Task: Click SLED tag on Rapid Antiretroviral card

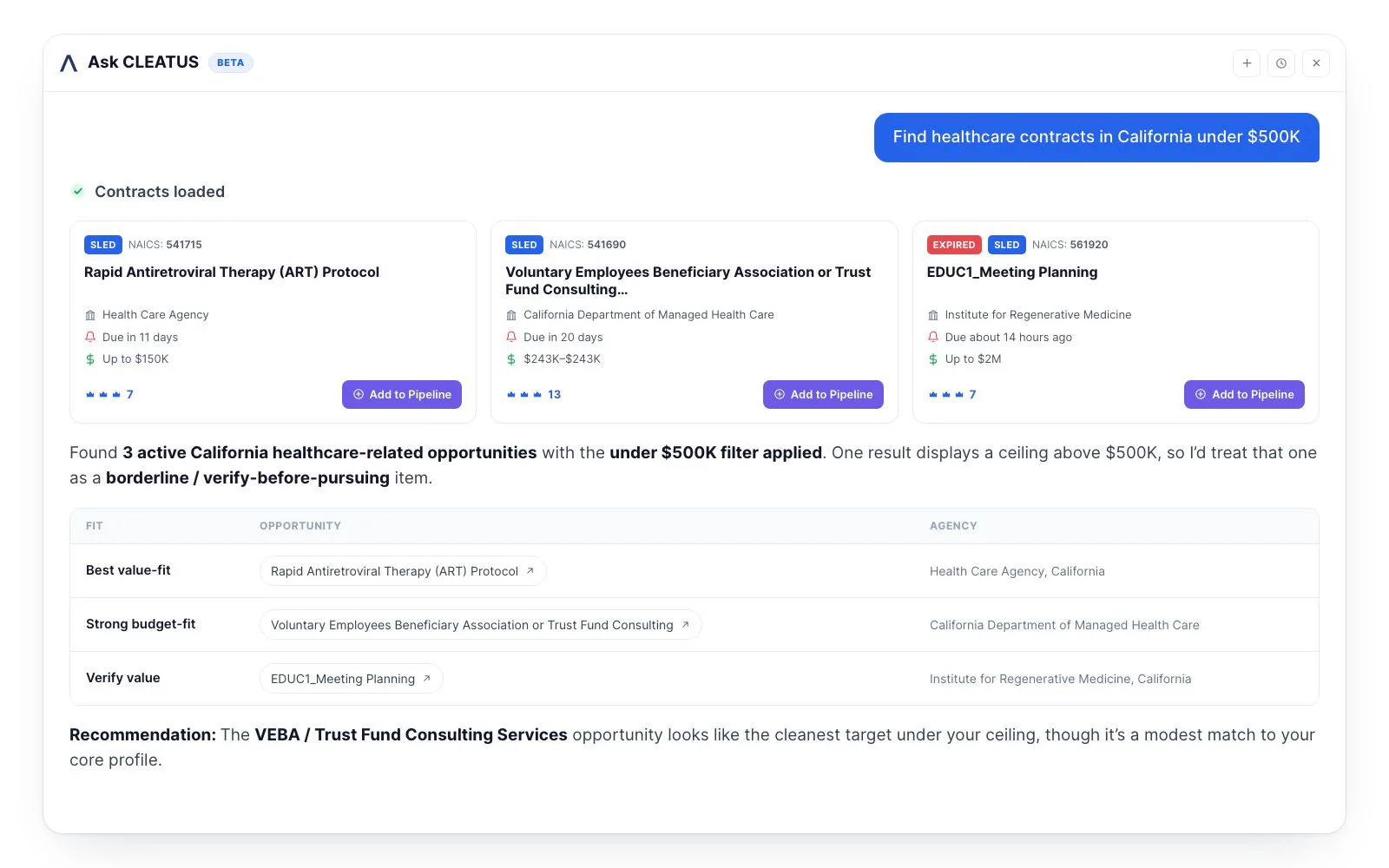Action: click(x=103, y=245)
